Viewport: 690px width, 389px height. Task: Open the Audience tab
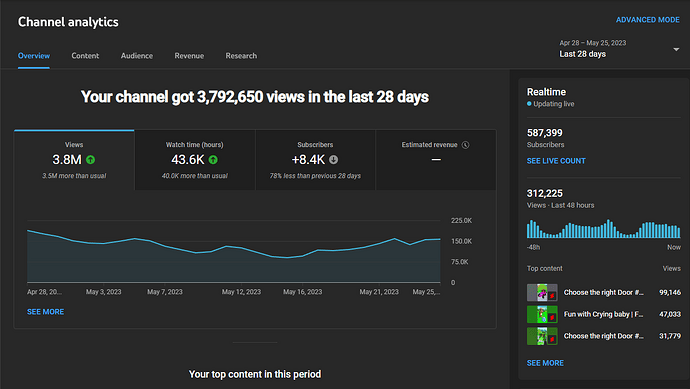137,56
